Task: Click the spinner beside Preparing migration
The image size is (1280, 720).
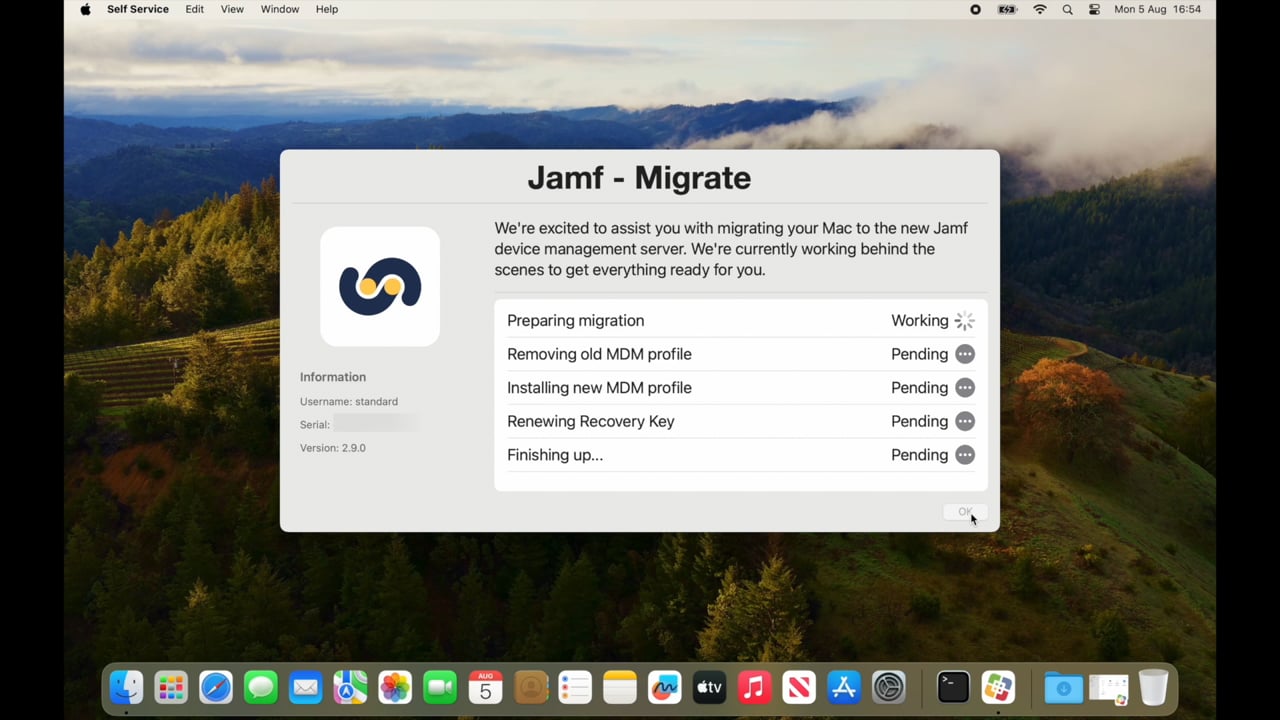Action: click(964, 321)
